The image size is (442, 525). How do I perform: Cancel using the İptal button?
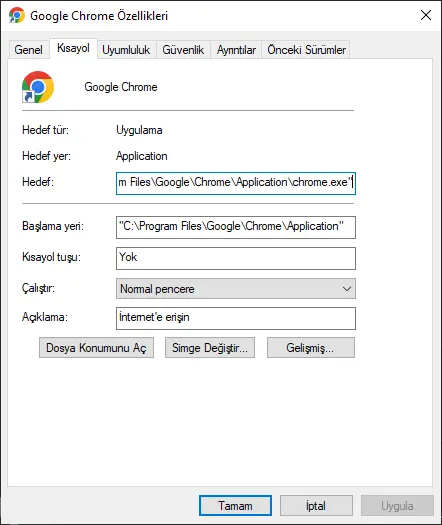click(x=316, y=506)
